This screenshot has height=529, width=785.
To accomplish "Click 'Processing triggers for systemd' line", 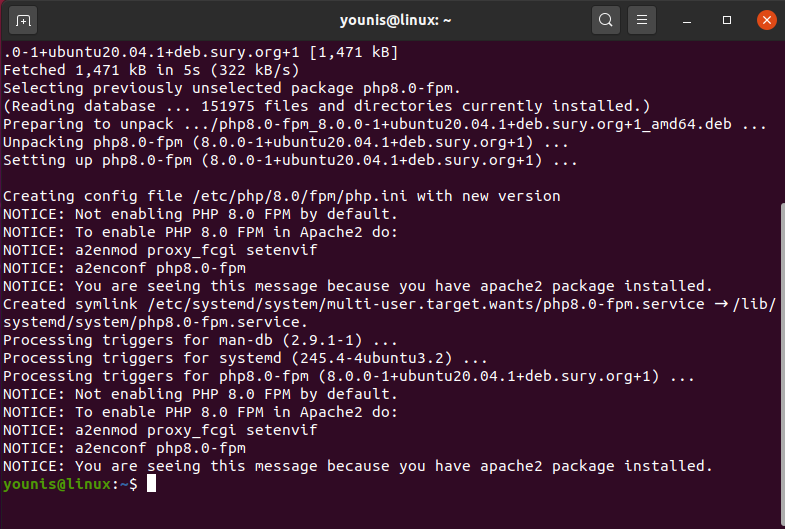I will click(x=245, y=358).
